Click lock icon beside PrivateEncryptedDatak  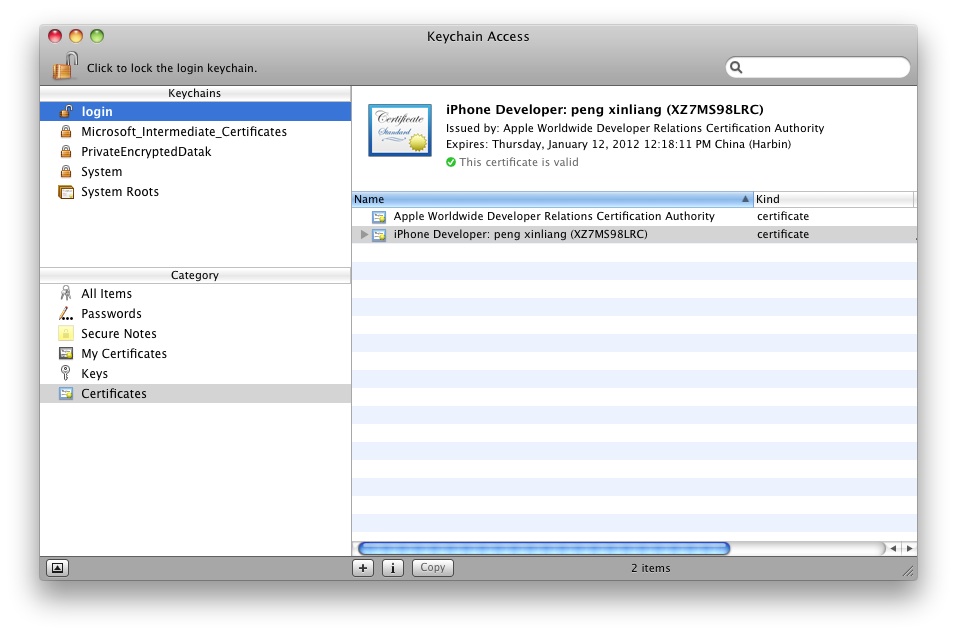[66, 151]
